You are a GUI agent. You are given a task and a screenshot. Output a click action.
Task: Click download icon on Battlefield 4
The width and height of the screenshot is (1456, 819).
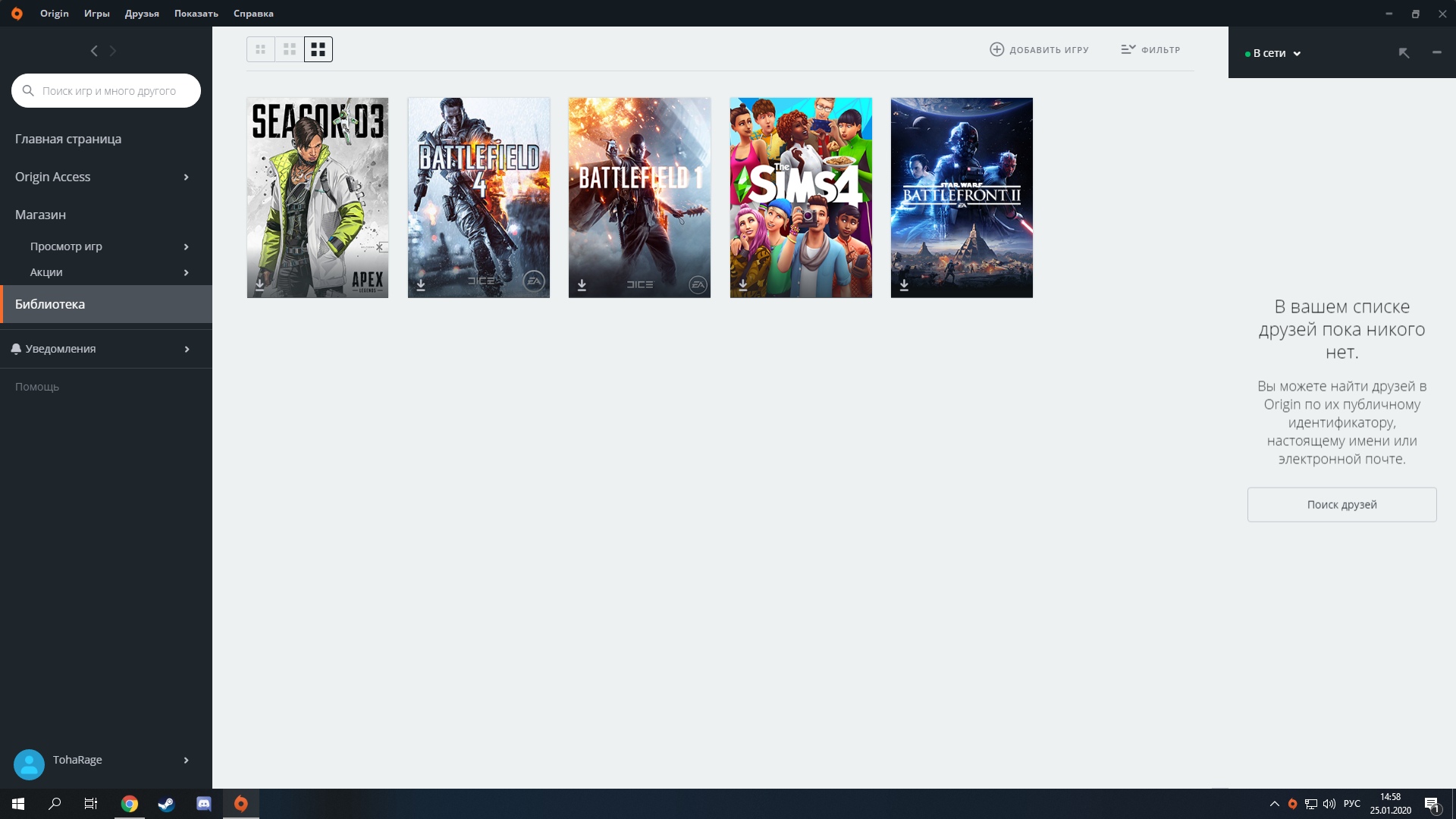[421, 285]
